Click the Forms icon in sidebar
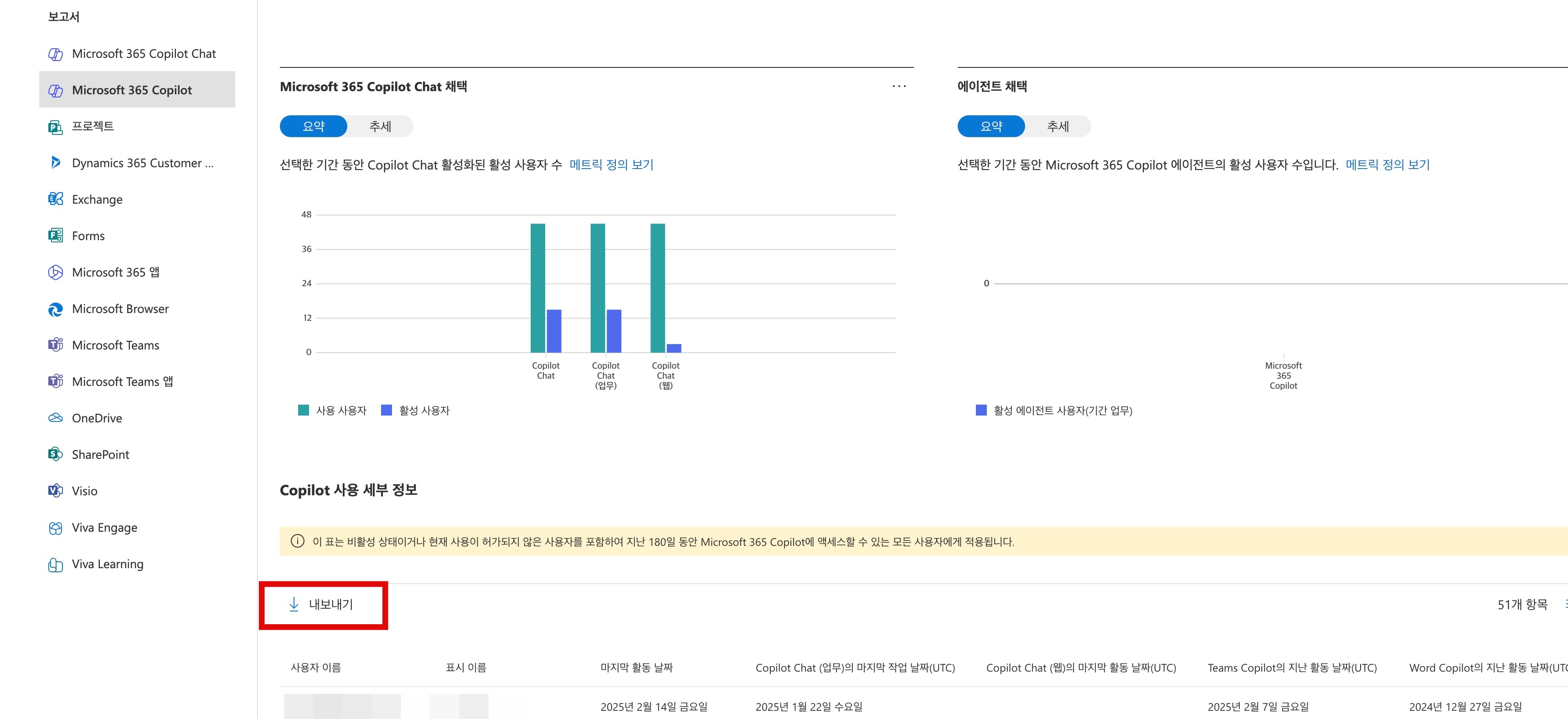Image resolution: width=1568 pixels, height=719 pixels. (56, 236)
